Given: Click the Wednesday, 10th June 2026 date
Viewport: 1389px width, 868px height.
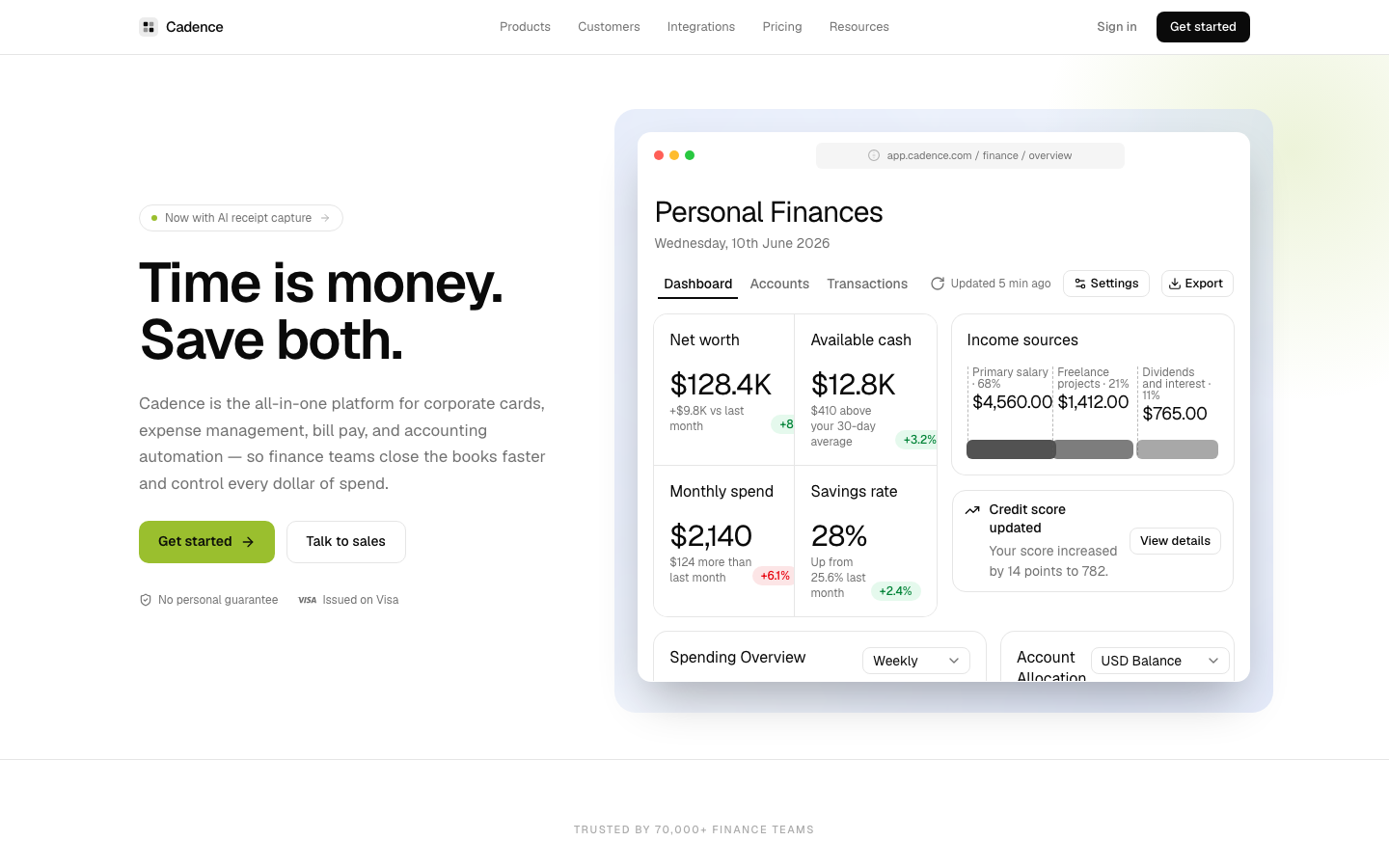Looking at the screenshot, I should (742, 243).
